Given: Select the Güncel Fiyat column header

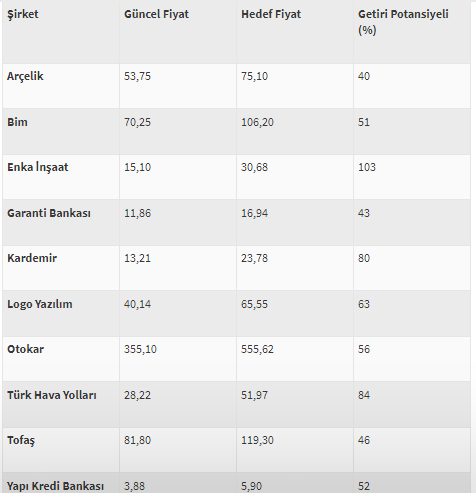Looking at the screenshot, I should coord(156,14).
